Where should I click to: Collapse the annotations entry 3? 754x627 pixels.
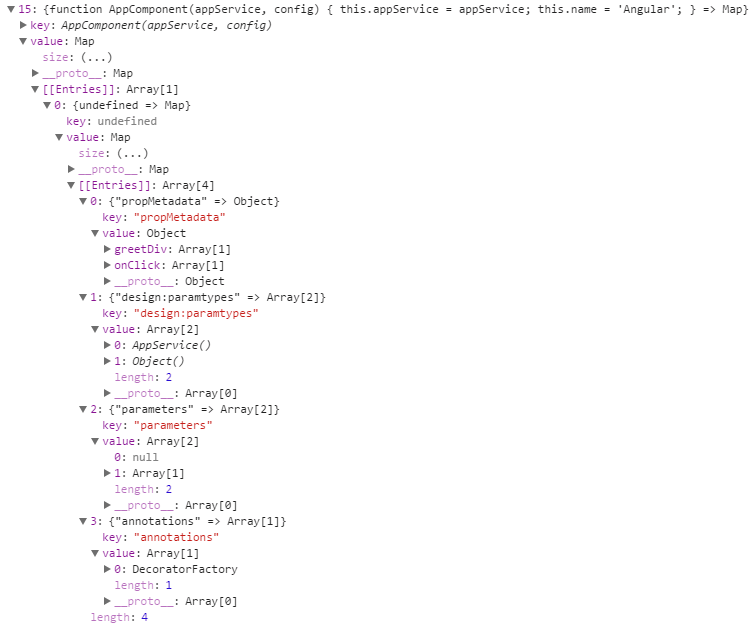[x=83, y=521]
